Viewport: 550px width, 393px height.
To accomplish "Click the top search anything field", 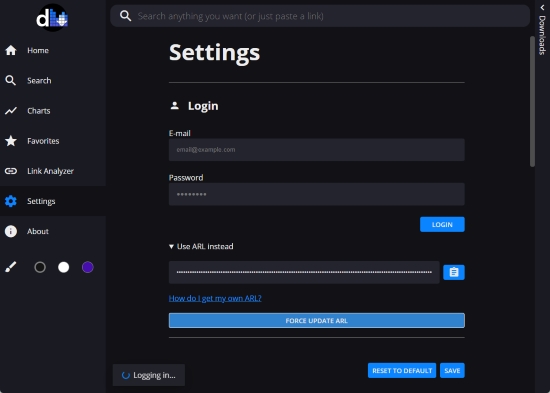I will 320,16.
